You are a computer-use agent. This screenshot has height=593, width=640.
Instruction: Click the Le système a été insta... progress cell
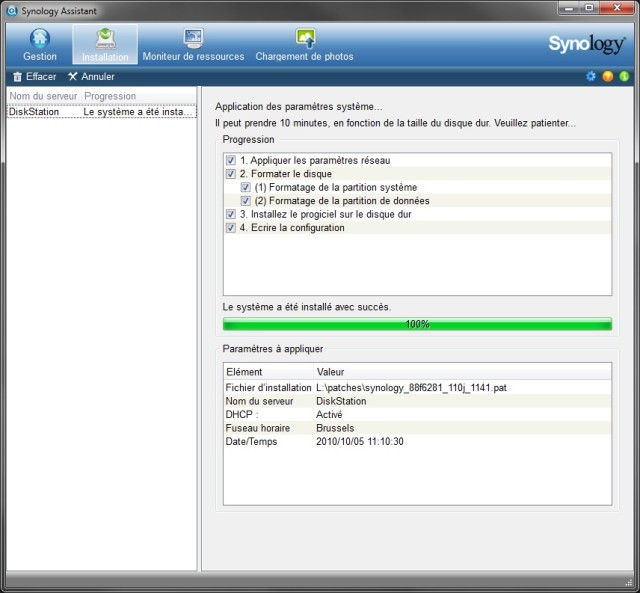point(138,111)
